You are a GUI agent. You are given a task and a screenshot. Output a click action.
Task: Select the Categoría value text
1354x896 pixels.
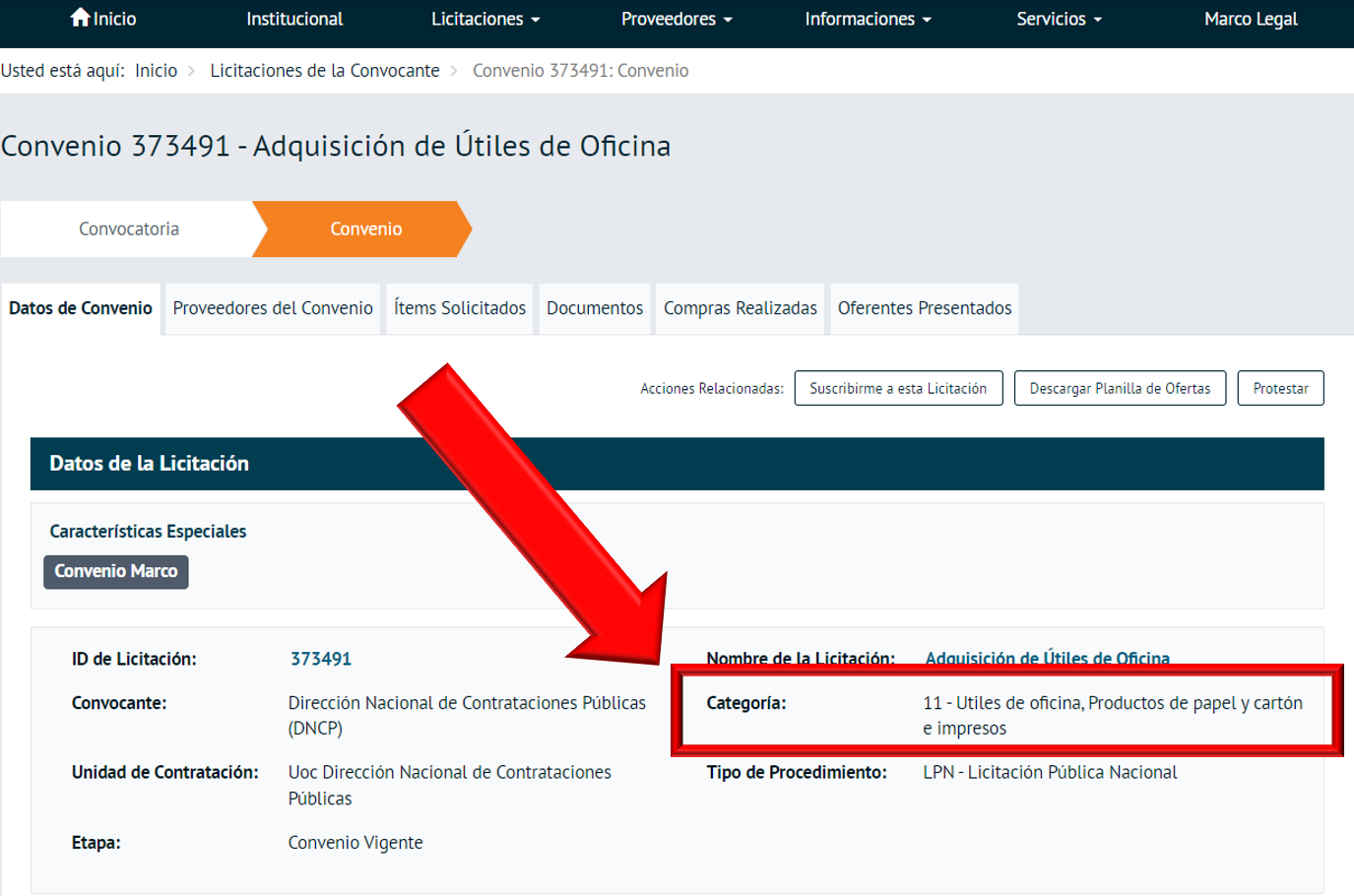(x=1113, y=716)
